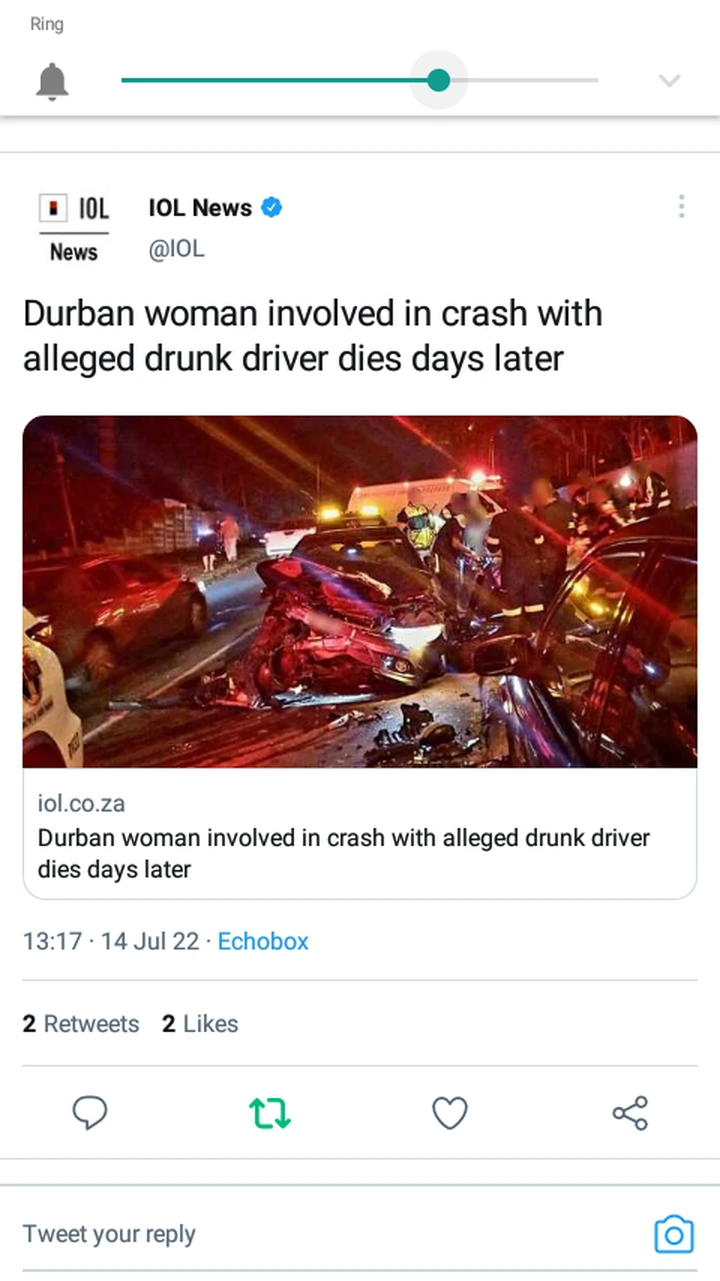Open the crash photo in article card

(360, 592)
